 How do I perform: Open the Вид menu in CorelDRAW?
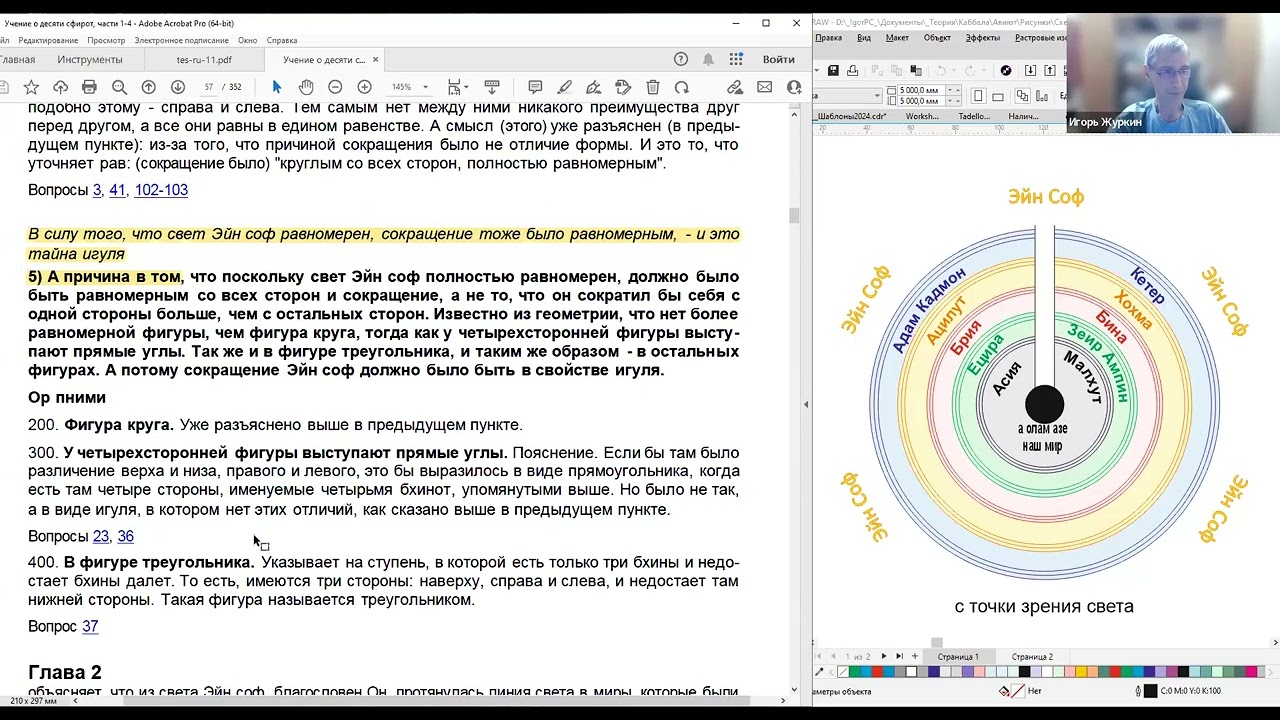(864, 38)
